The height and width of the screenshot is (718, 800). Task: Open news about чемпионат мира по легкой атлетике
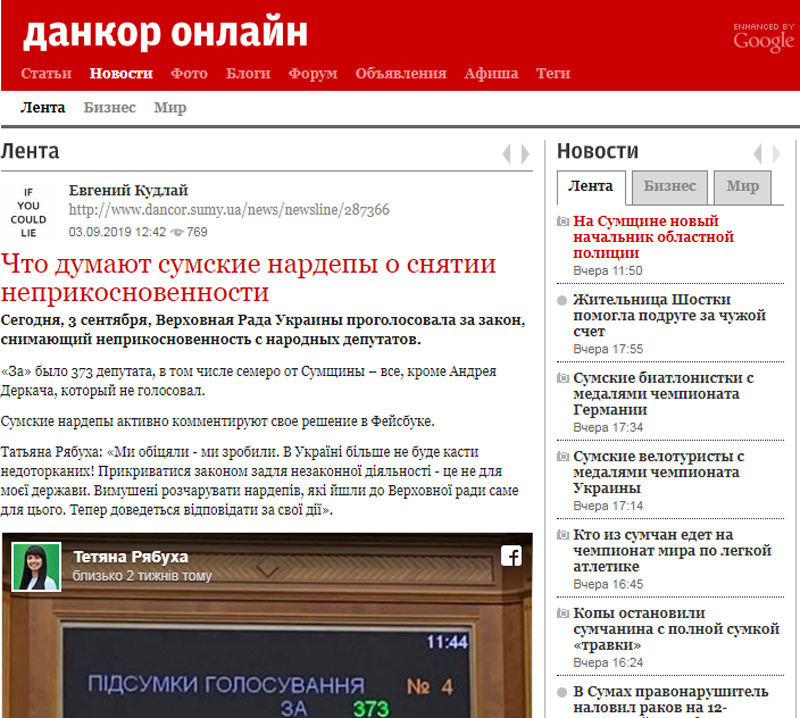[x=672, y=551]
